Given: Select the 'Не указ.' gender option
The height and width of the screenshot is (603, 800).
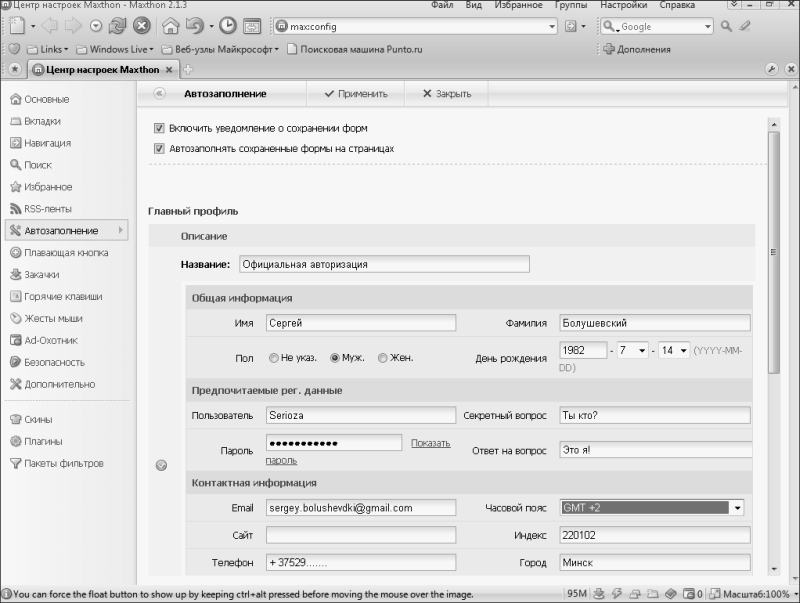Looking at the screenshot, I should 273,358.
